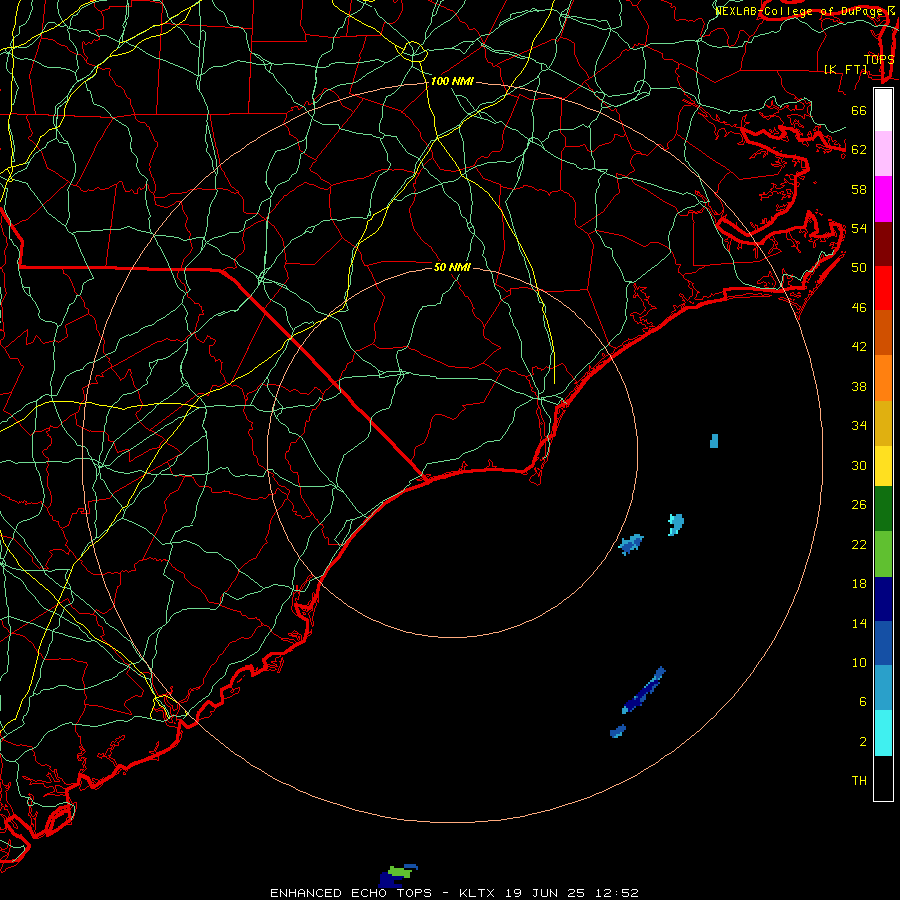Click the 100 NMI range ring label
The image size is (900, 900).
click(x=452, y=81)
